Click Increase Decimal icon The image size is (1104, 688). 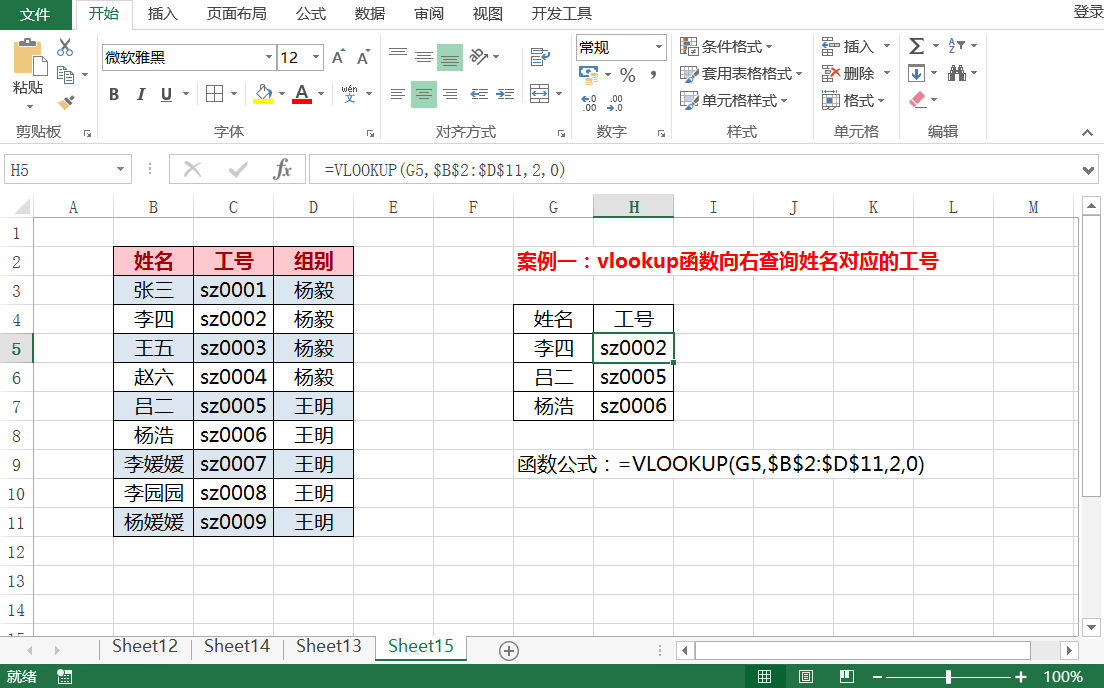pos(589,103)
